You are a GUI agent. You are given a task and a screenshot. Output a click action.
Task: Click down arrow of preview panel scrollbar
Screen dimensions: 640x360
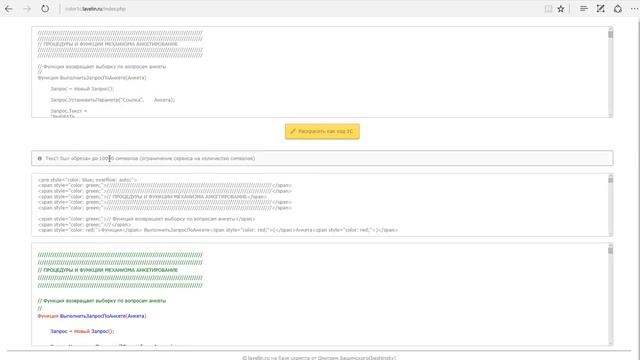click(610, 343)
